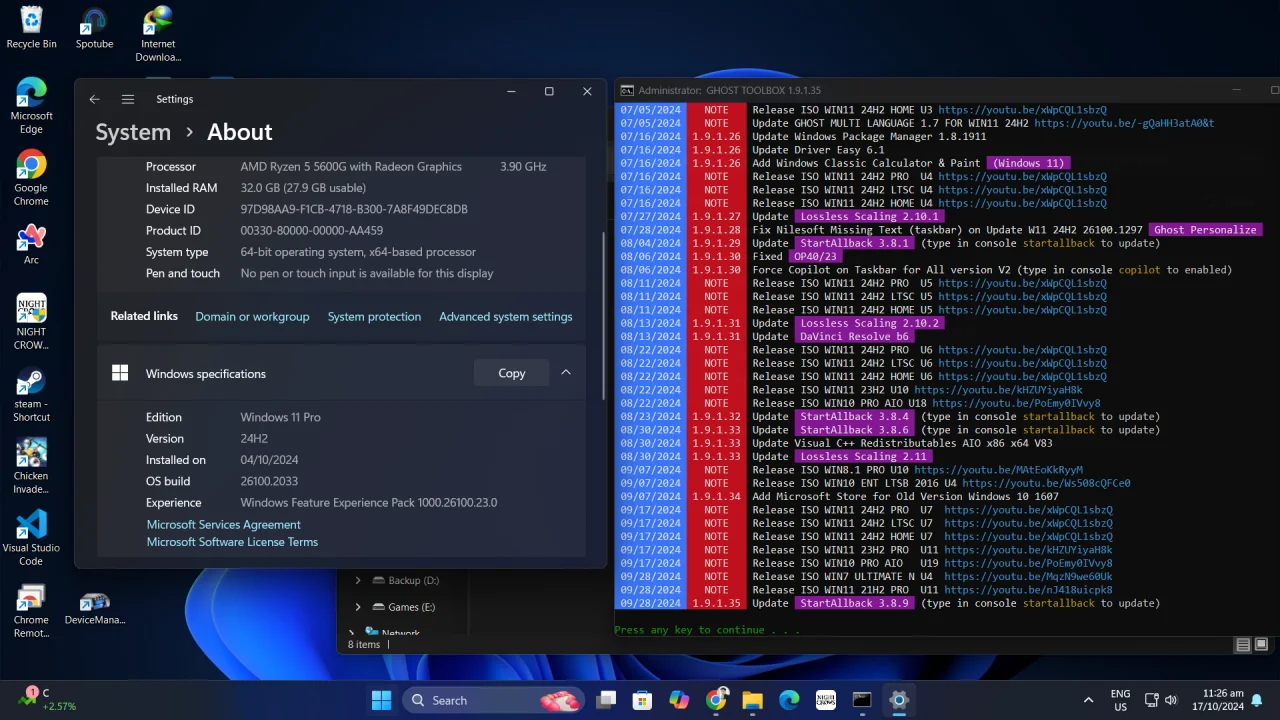1280x720 pixels.
Task: Copy Windows specifications
Action: (511, 373)
